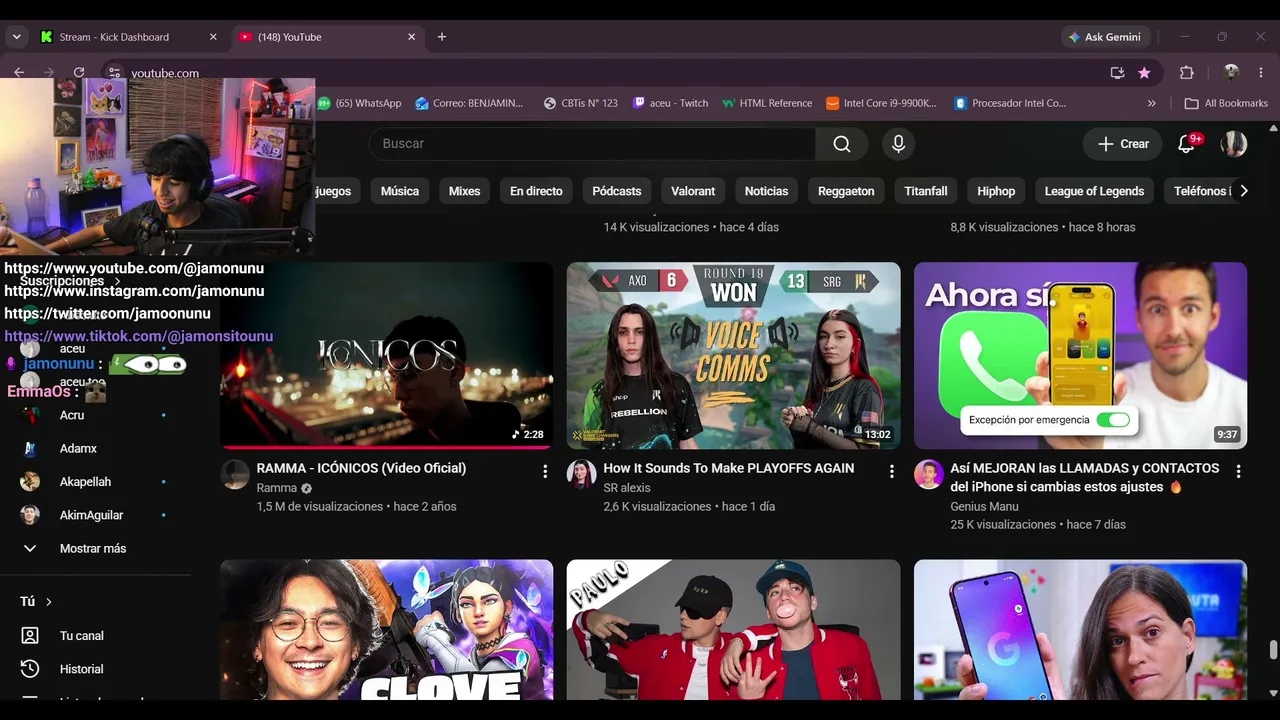The image size is (1280, 720).
Task: Open the VOICE COMMS playoffs video thumbnail
Action: pos(733,355)
